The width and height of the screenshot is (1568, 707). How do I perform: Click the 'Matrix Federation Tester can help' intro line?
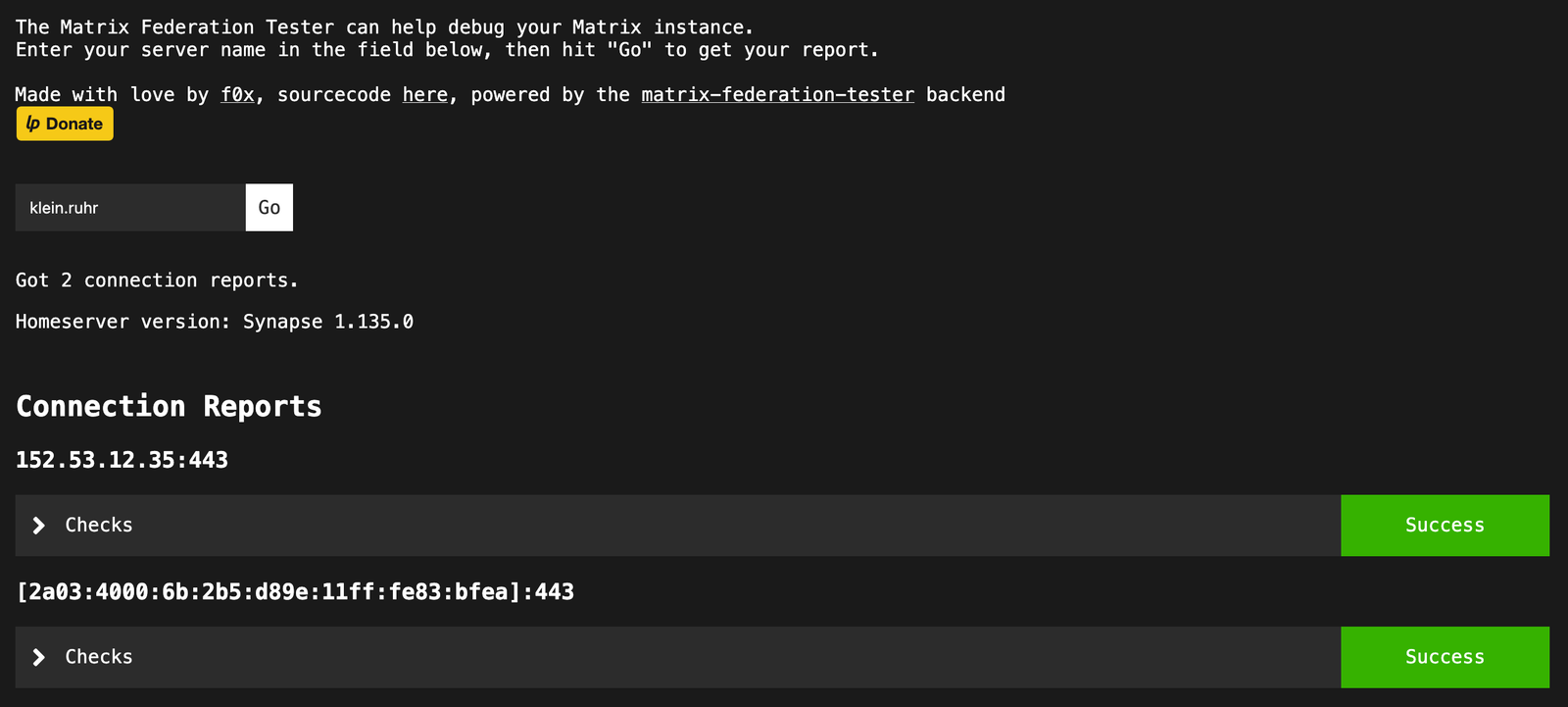click(384, 27)
